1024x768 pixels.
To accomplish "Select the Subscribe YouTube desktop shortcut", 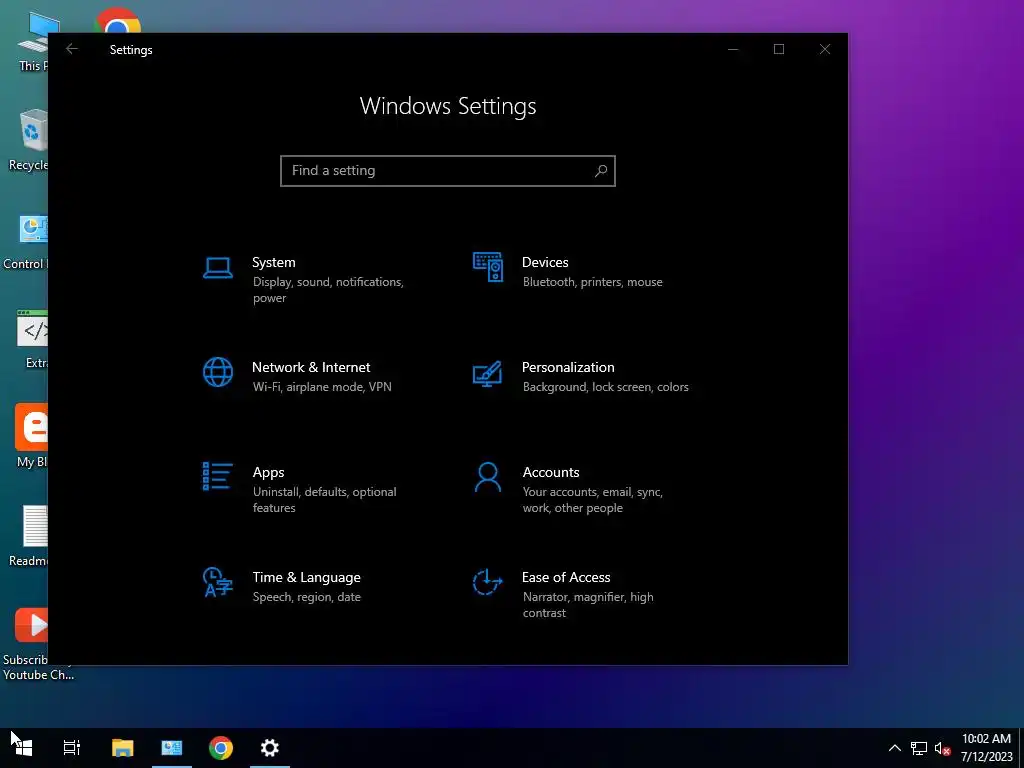I will [36, 645].
